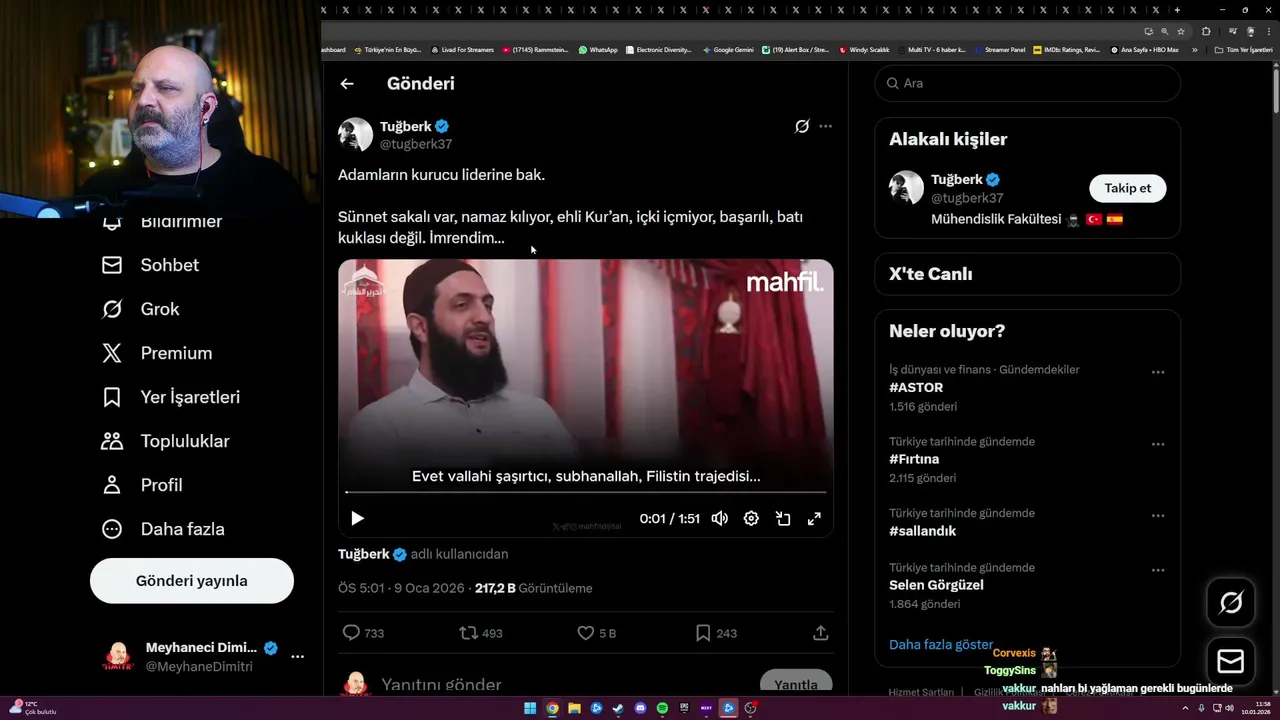1280x720 pixels.
Task: Open Spotify from the taskbar
Action: tap(662, 708)
